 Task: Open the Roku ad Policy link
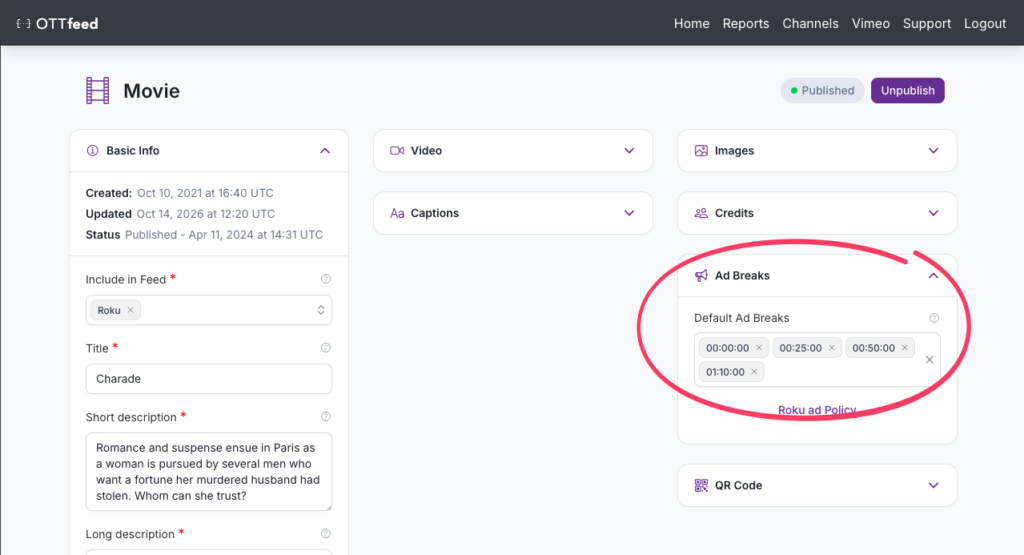click(x=817, y=410)
